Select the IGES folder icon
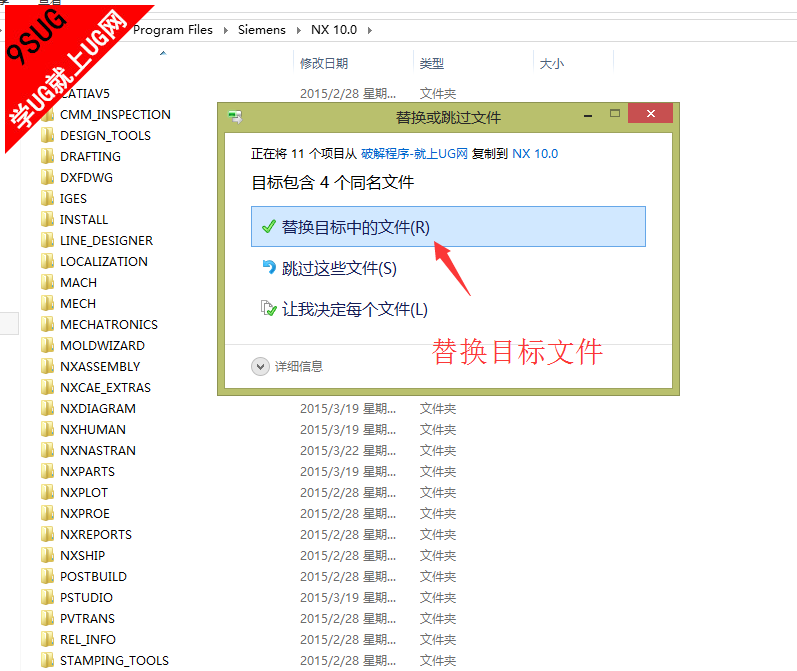The width and height of the screenshot is (797, 671). point(48,198)
